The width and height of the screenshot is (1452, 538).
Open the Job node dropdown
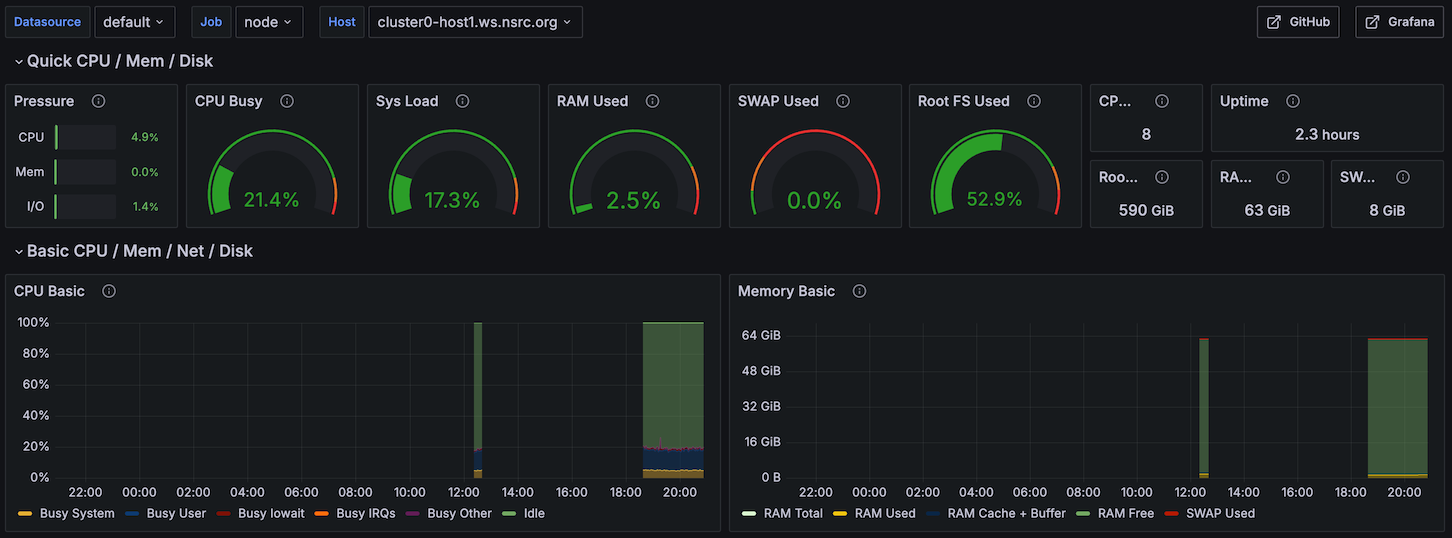point(269,22)
